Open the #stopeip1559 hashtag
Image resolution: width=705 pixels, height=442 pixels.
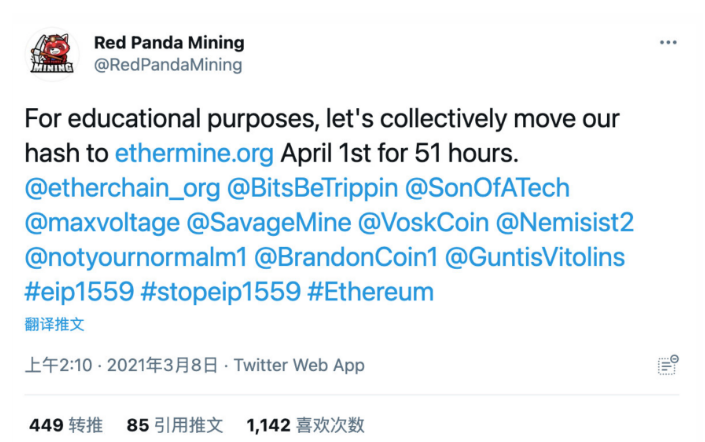point(221,292)
